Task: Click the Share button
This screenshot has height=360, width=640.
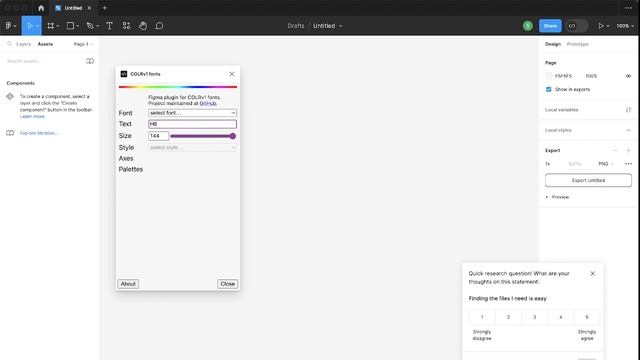Action: [x=550, y=26]
